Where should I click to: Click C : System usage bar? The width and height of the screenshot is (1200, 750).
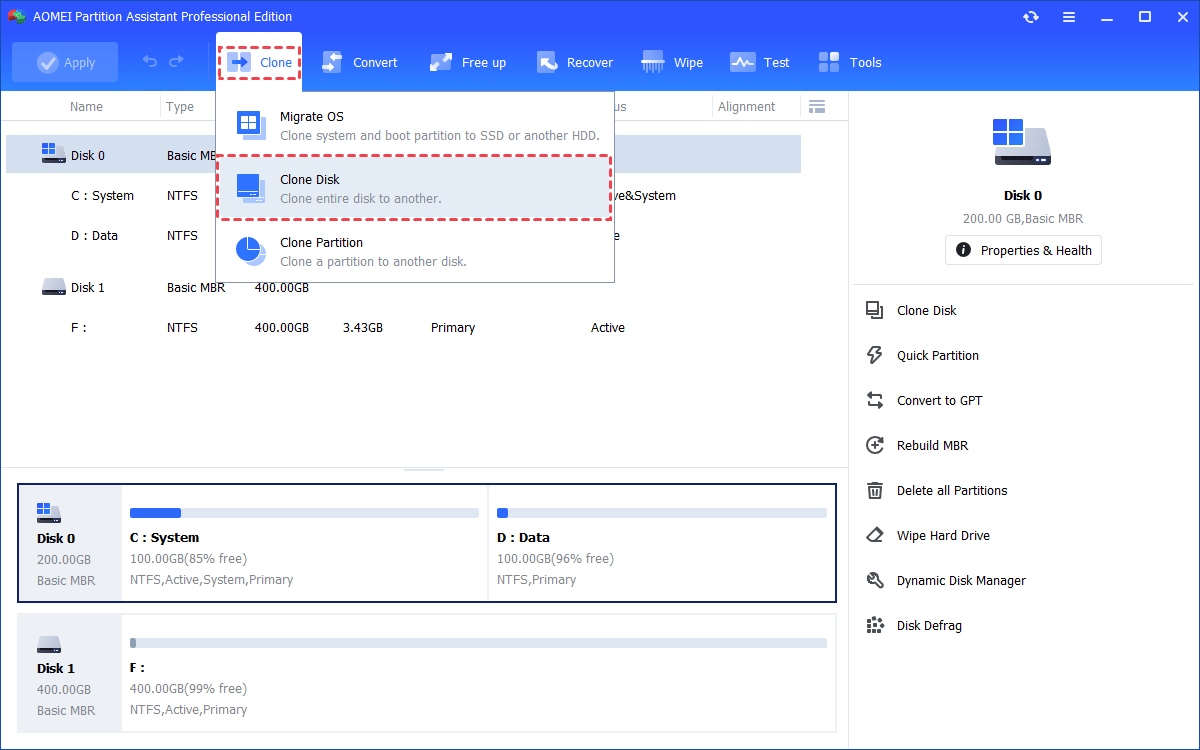click(x=304, y=513)
